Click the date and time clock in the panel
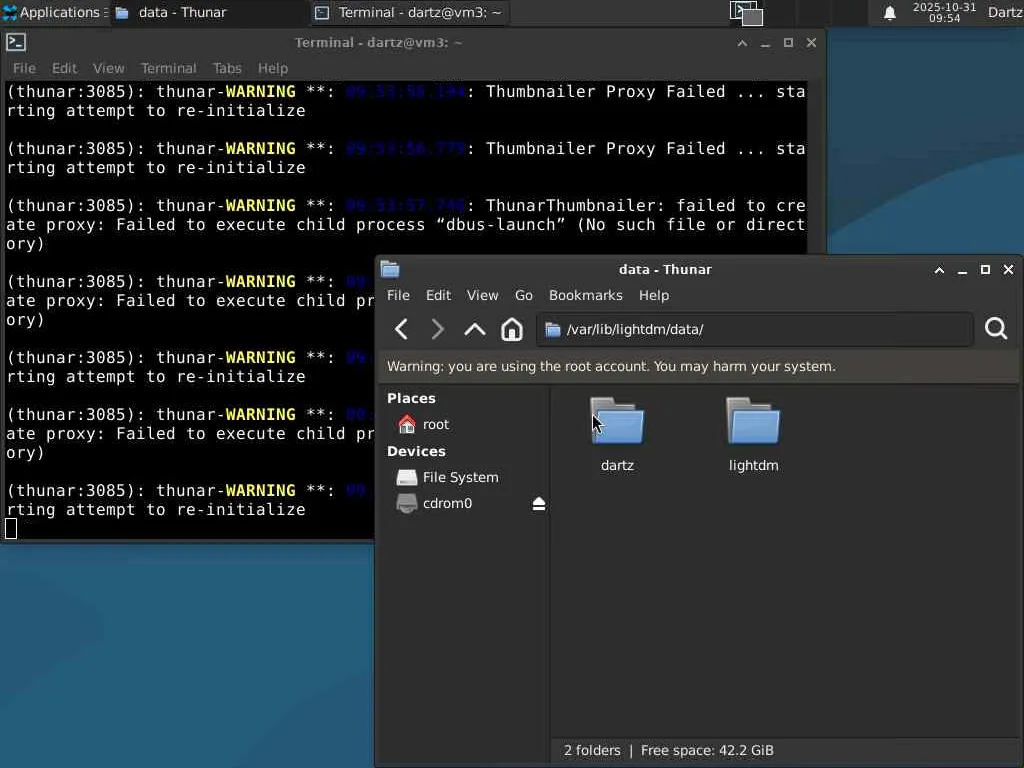Screen dimensions: 1024x768 pos(944,12)
